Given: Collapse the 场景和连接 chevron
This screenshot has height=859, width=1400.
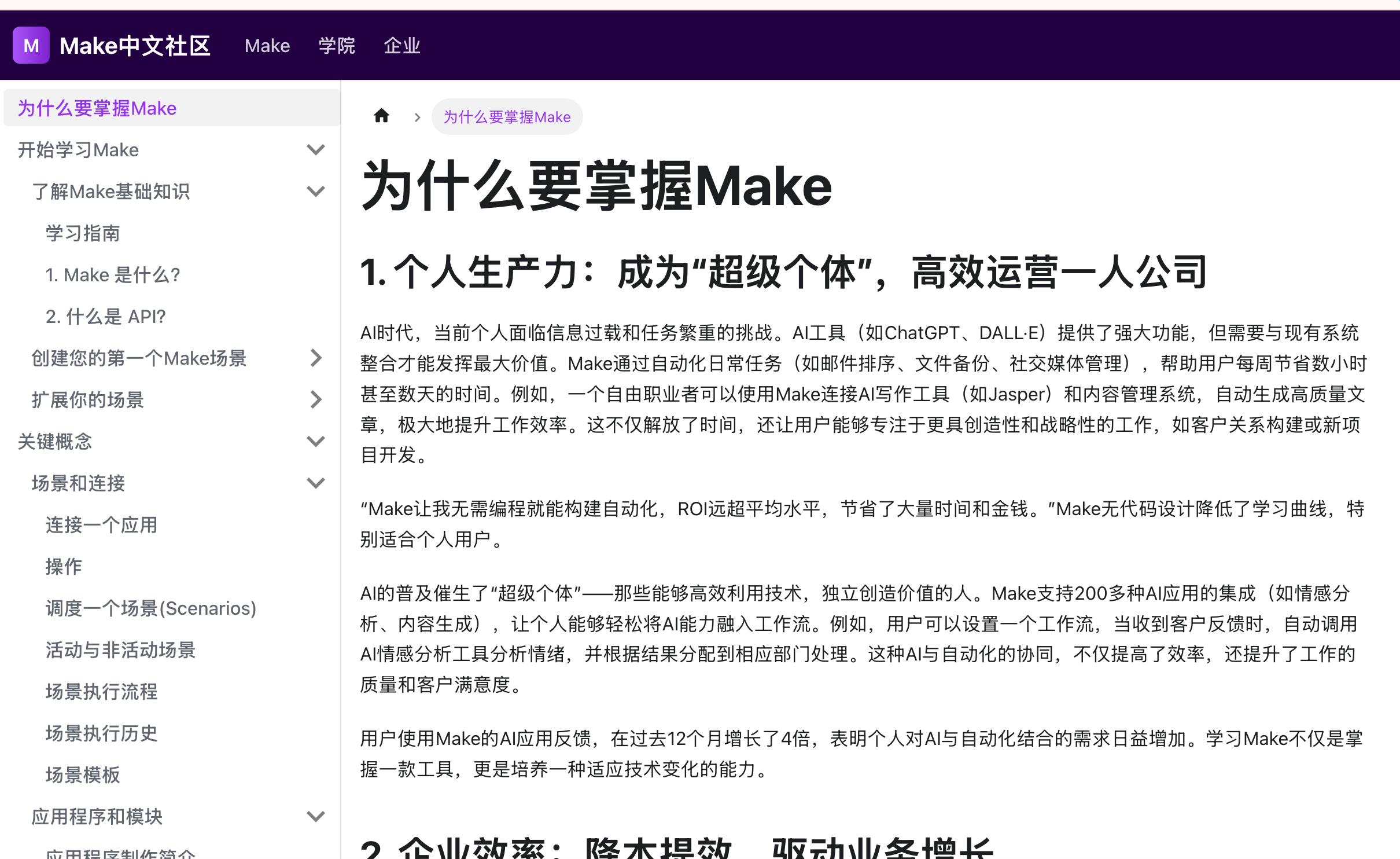Looking at the screenshot, I should tap(315, 483).
